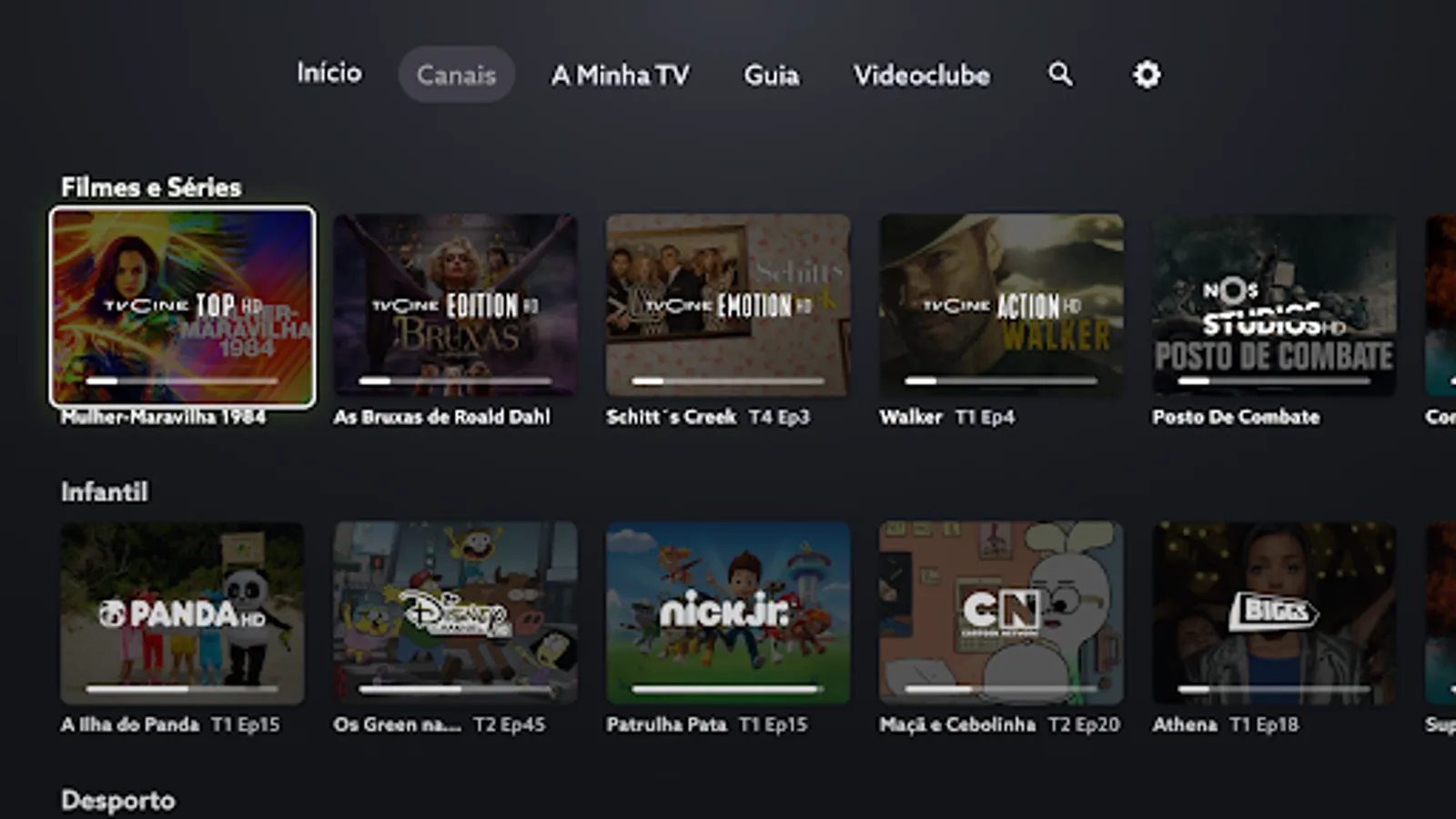Click the Os Green na... T2 Ep45 title

tap(439, 724)
